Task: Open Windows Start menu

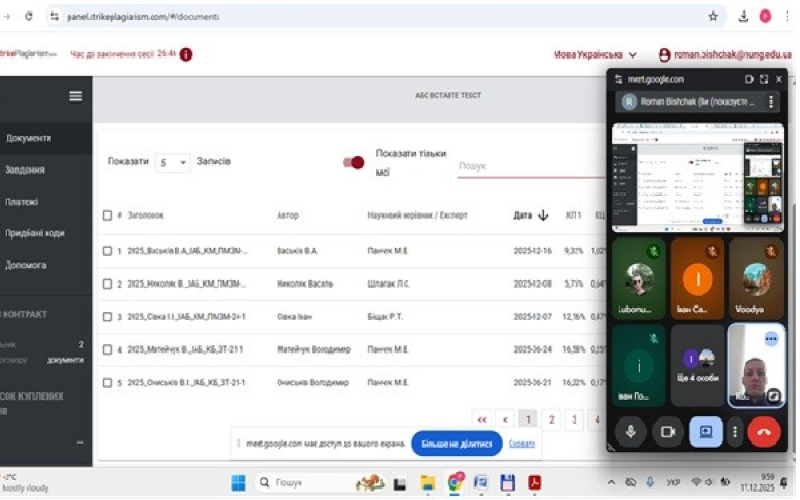Action: (x=239, y=483)
